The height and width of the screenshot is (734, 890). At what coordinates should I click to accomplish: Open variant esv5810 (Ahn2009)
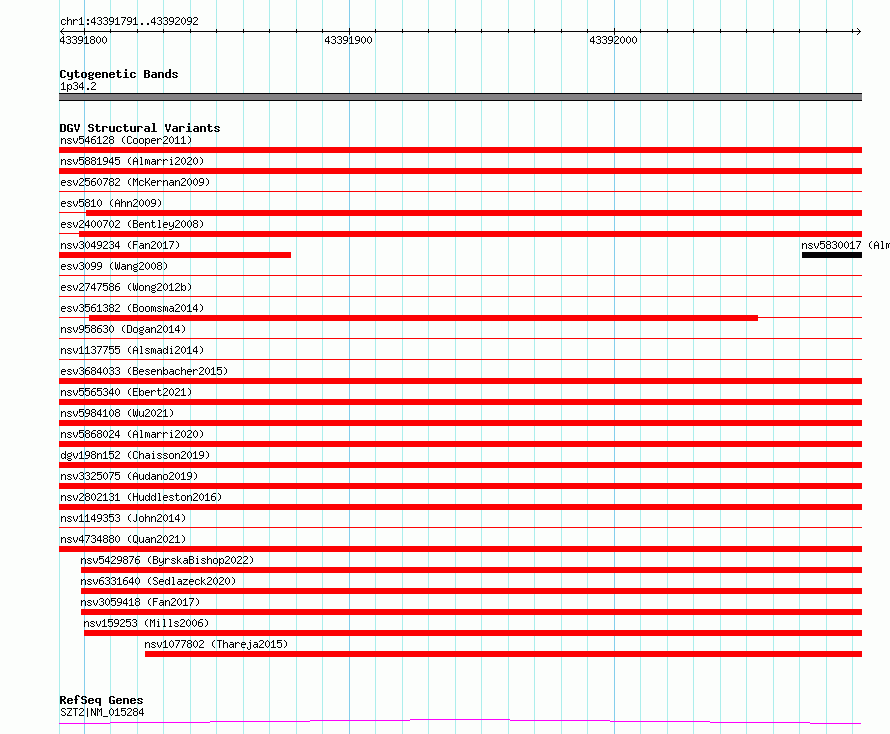pyautogui.click(x=111, y=203)
